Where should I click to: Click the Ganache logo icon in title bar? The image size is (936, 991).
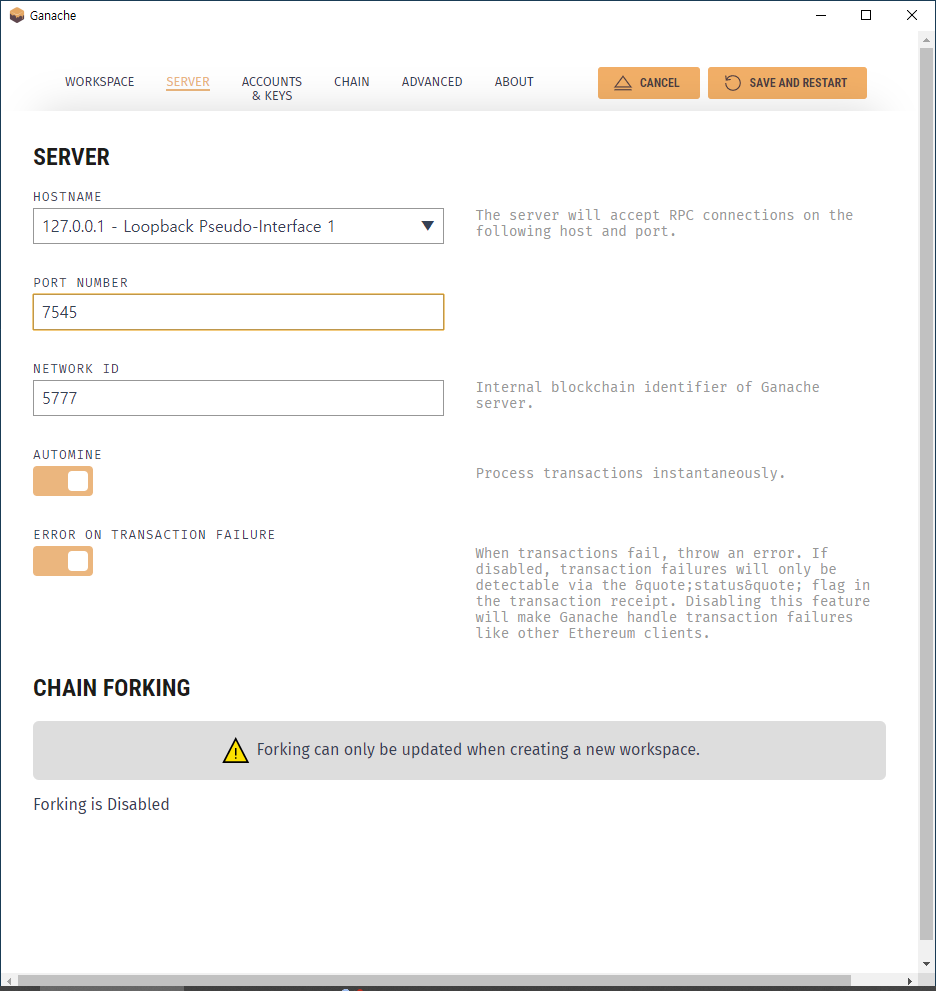pyautogui.click(x=17, y=15)
